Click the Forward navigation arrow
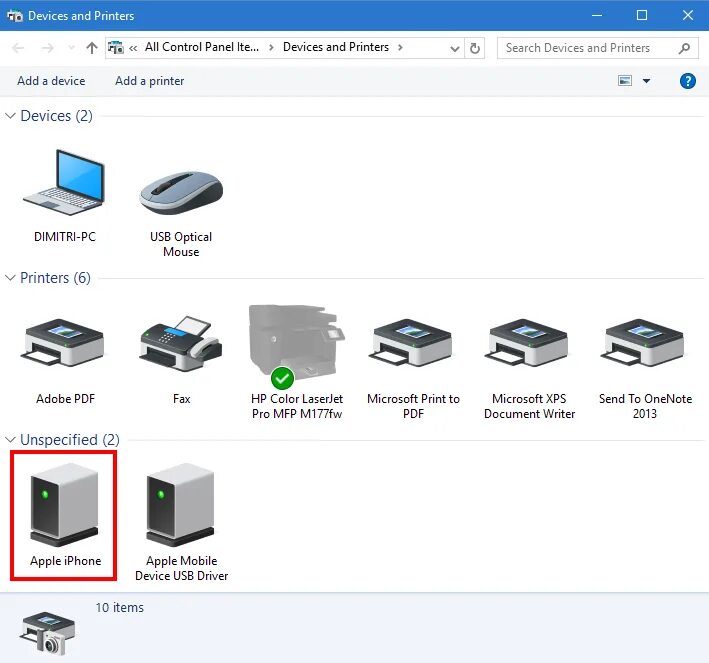709x663 pixels. (47, 47)
